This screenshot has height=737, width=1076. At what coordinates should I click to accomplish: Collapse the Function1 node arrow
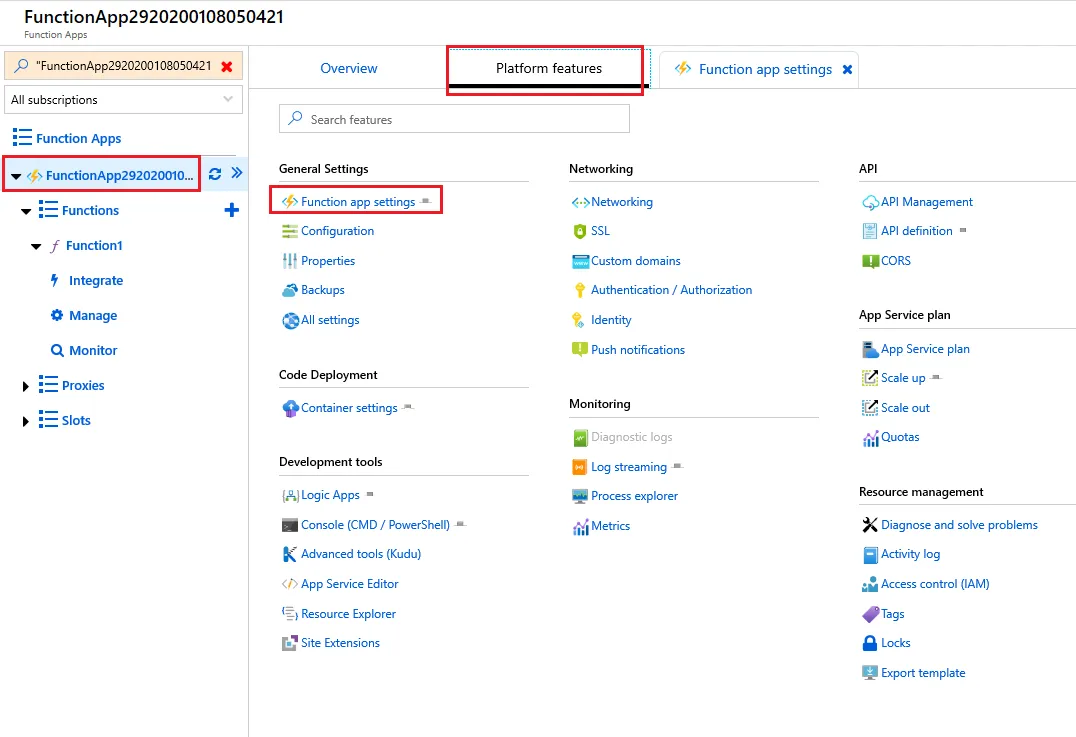36,246
